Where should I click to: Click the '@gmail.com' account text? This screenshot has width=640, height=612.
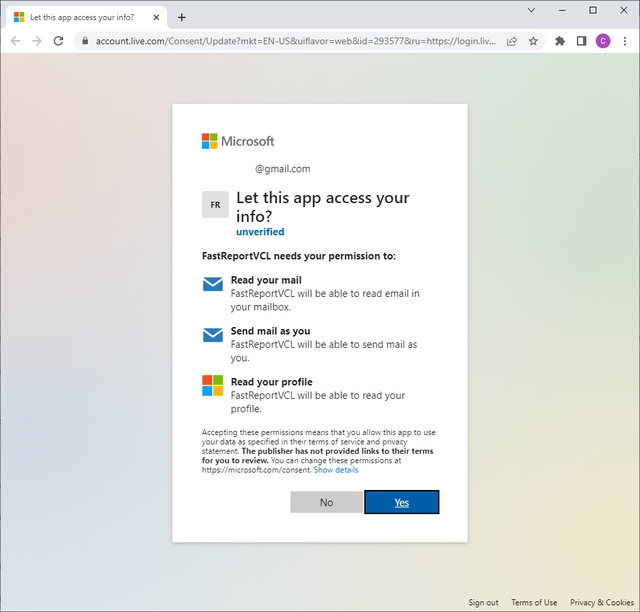click(x=282, y=169)
